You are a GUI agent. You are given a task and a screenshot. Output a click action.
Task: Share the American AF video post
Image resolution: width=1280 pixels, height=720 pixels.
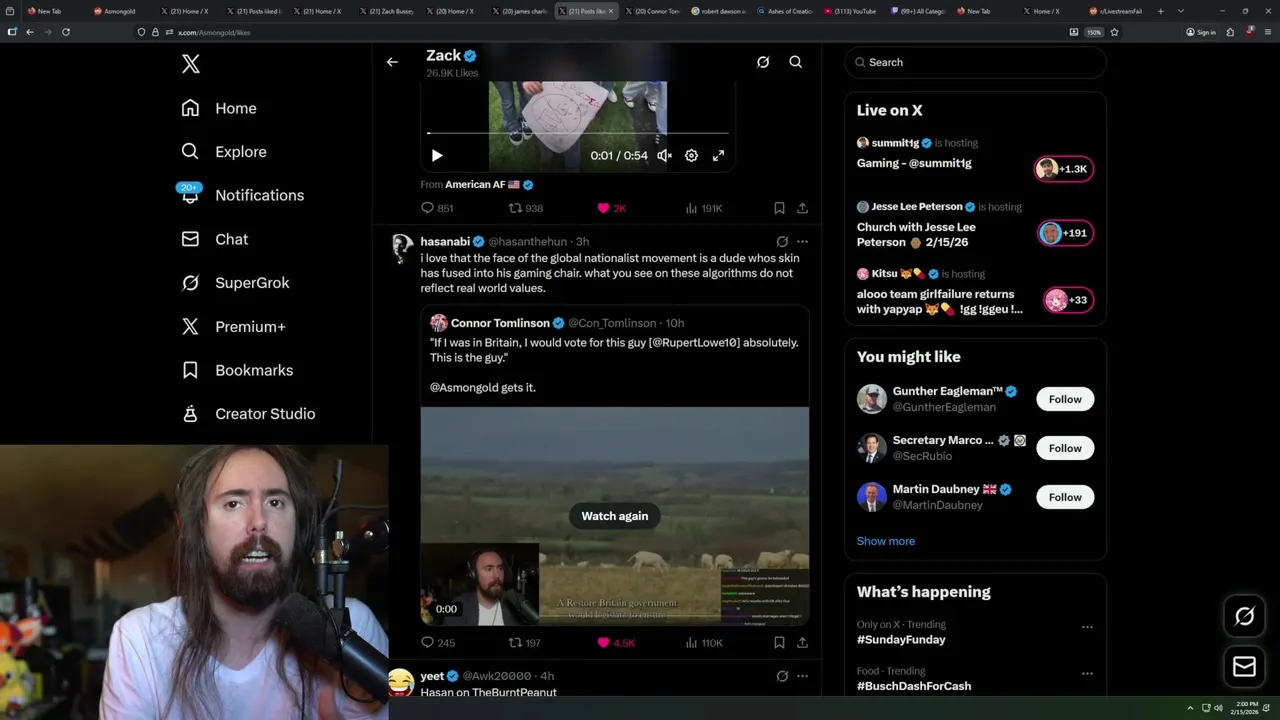tap(802, 208)
